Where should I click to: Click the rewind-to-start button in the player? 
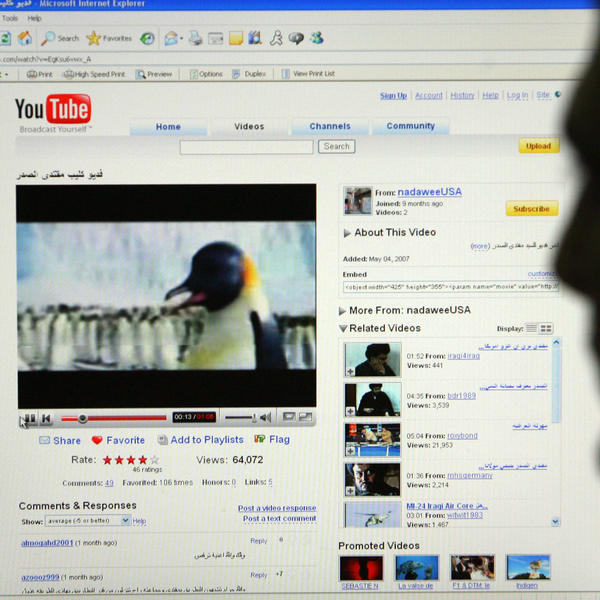click(x=46, y=418)
